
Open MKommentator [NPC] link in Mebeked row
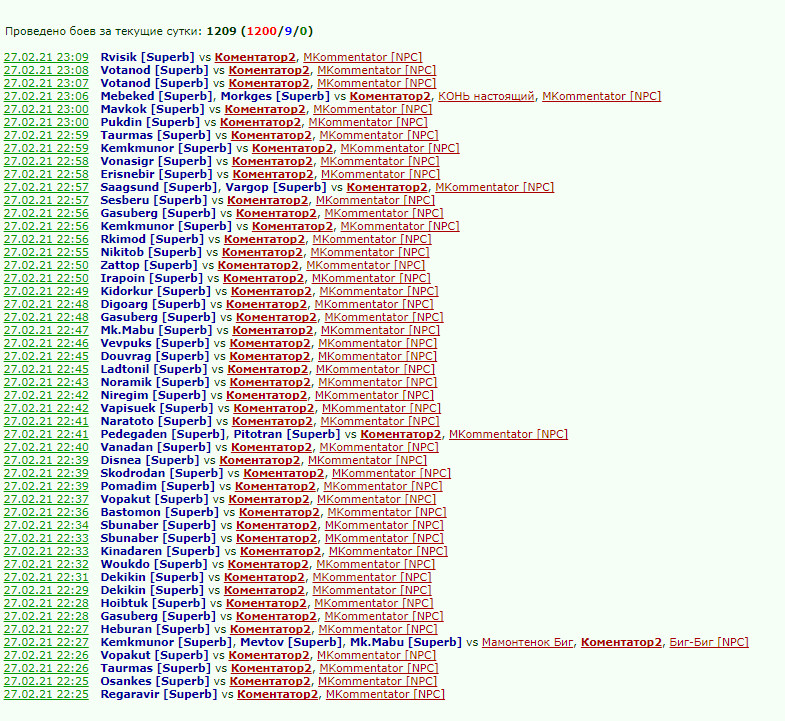click(x=601, y=96)
